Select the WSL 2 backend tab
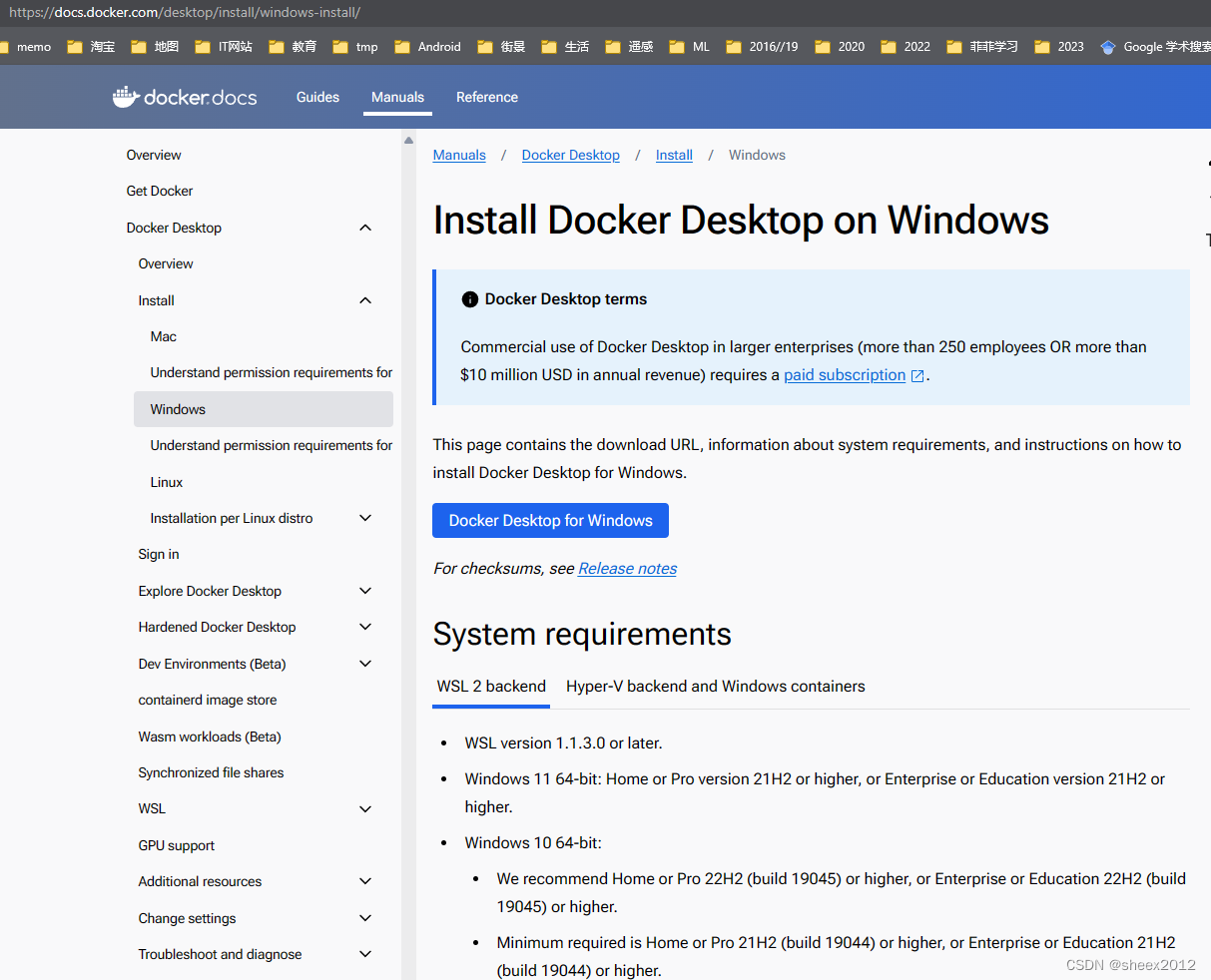 (491, 687)
